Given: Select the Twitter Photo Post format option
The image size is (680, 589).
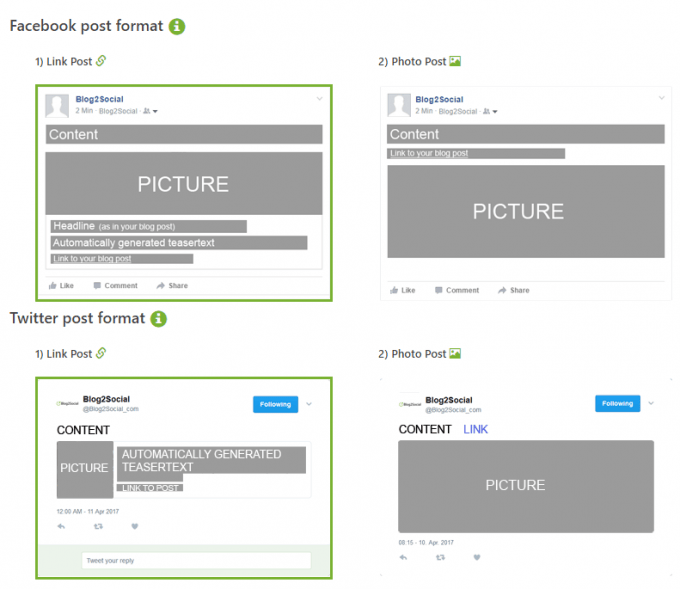Looking at the screenshot, I should pos(525,475).
